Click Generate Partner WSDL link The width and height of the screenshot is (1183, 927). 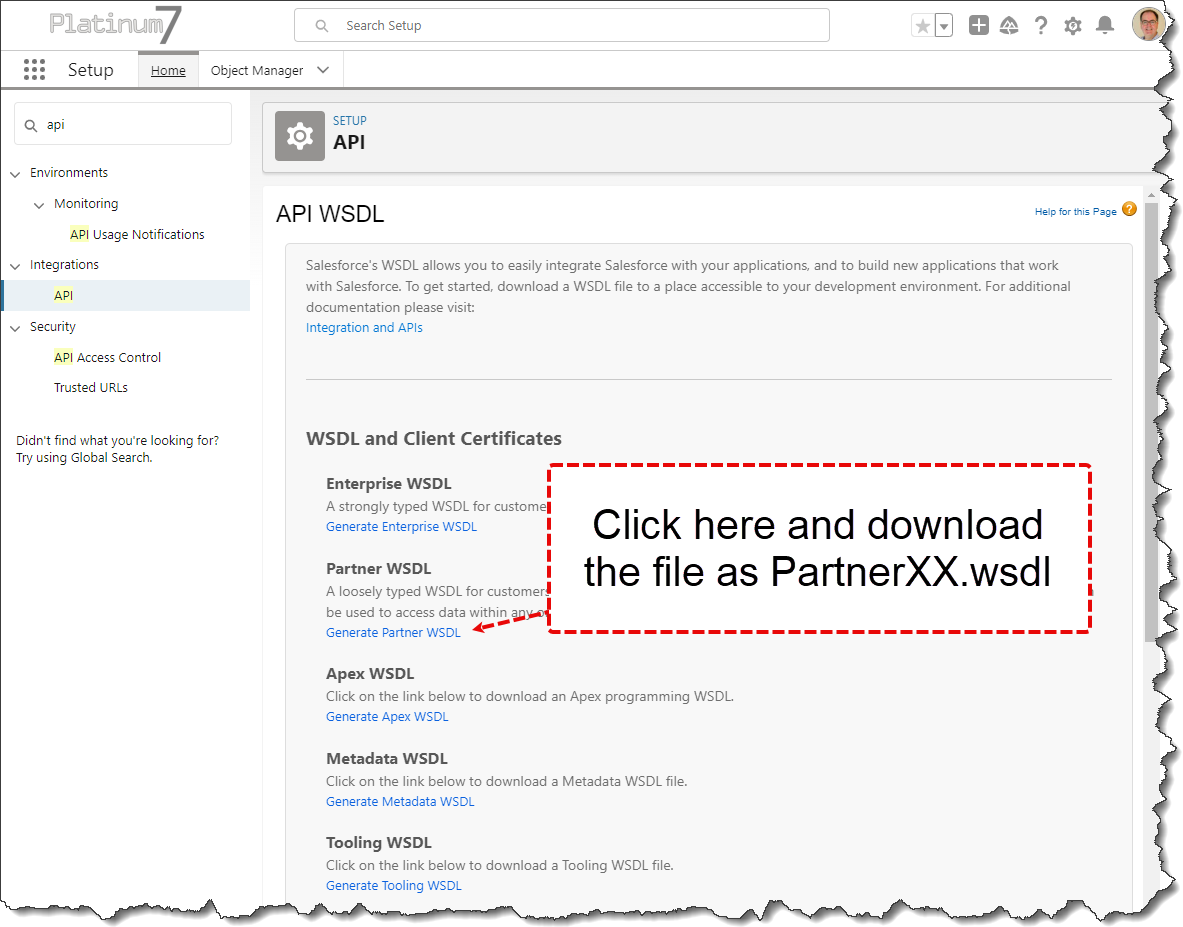pyautogui.click(x=393, y=632)
